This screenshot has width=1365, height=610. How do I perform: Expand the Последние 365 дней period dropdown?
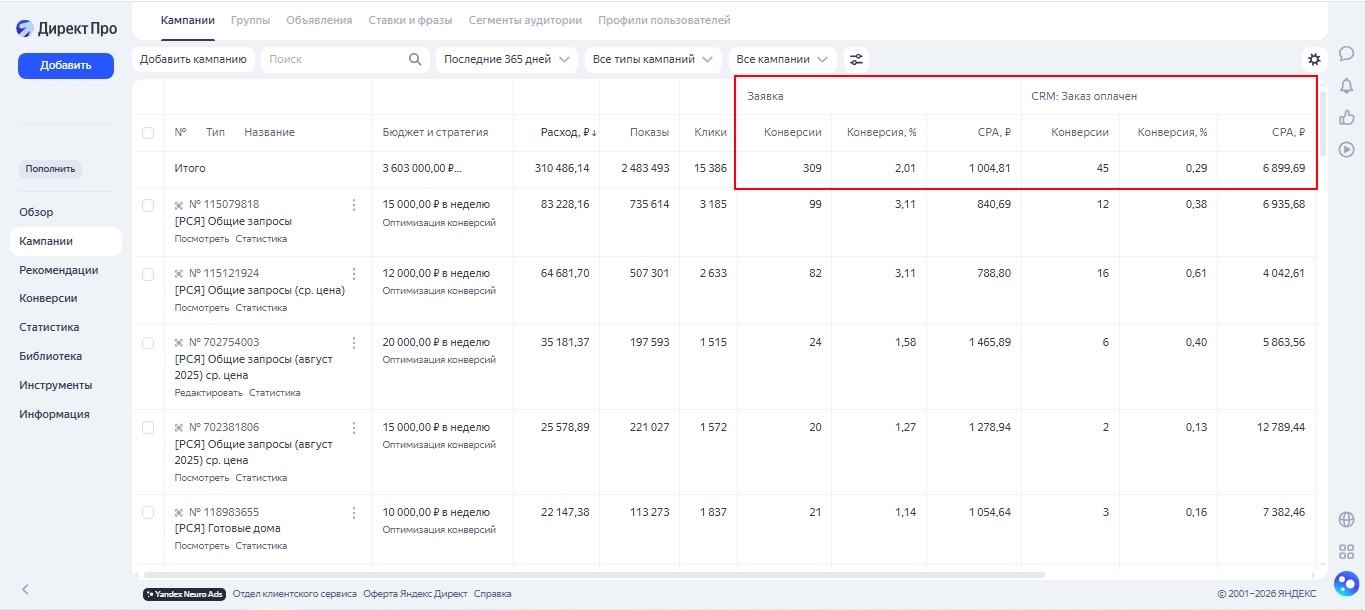coord(507,59)
